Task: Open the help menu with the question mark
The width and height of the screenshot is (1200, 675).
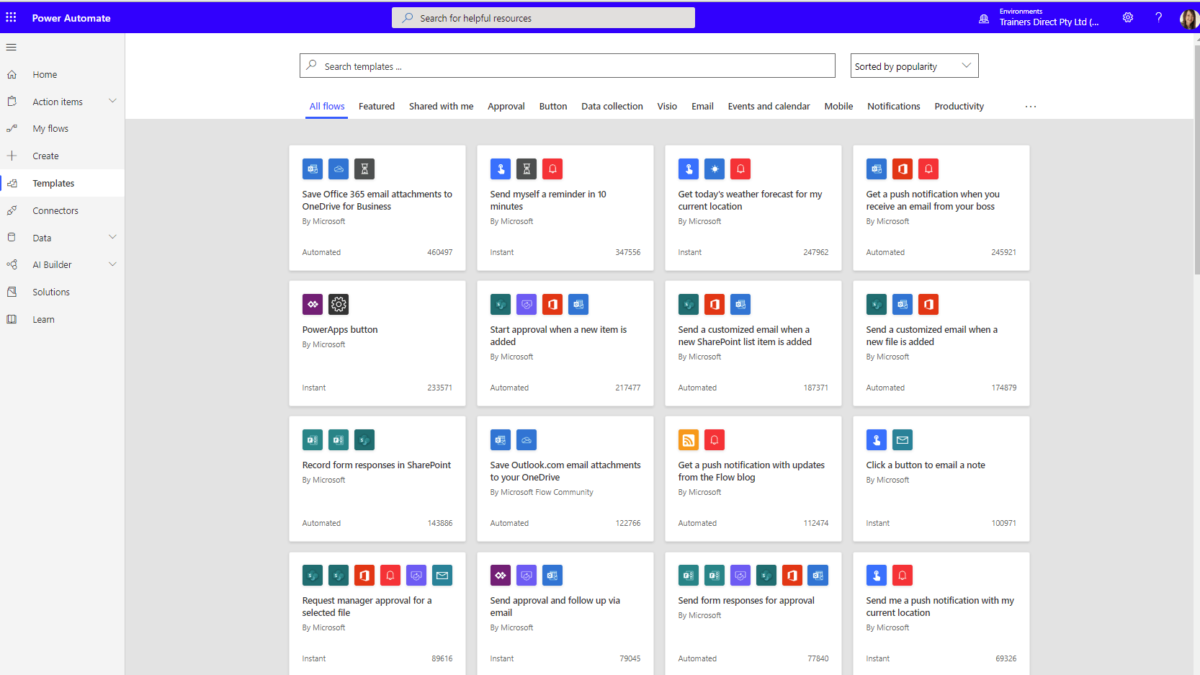Action: click(x=1158, y=17)
